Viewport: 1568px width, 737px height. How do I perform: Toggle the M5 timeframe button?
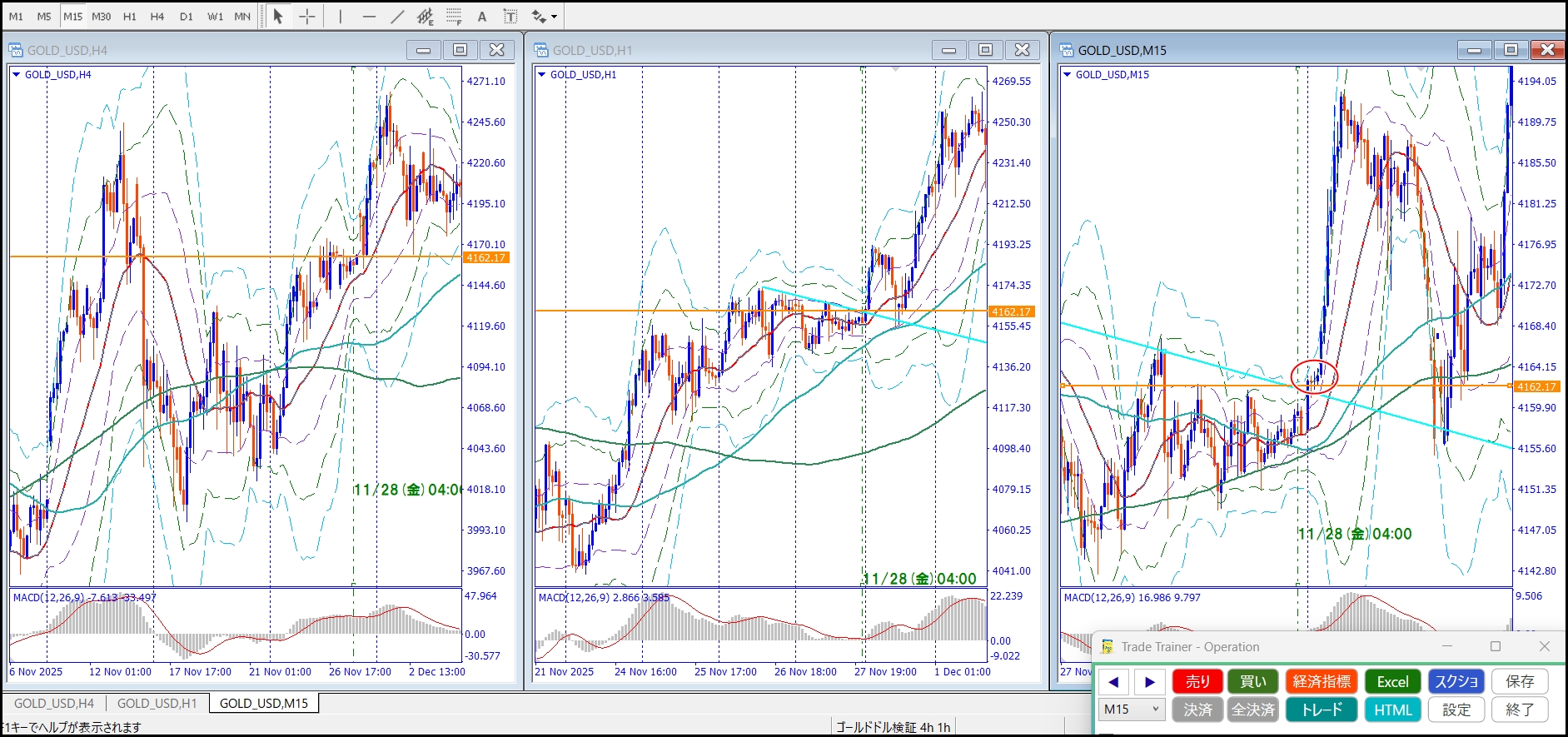pyautogui.click(x=44, y=16)
